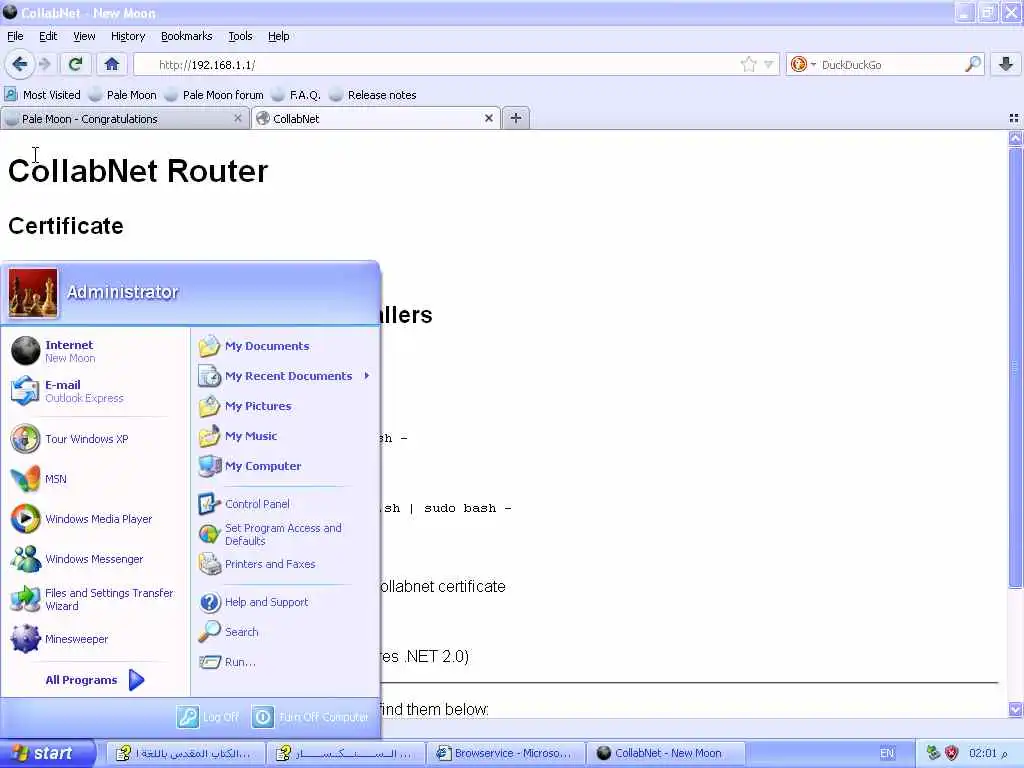Click the vertical scrollbar thumb
The height and width of the screenshot is (768, 1024).
click(x=1015, y=367)
